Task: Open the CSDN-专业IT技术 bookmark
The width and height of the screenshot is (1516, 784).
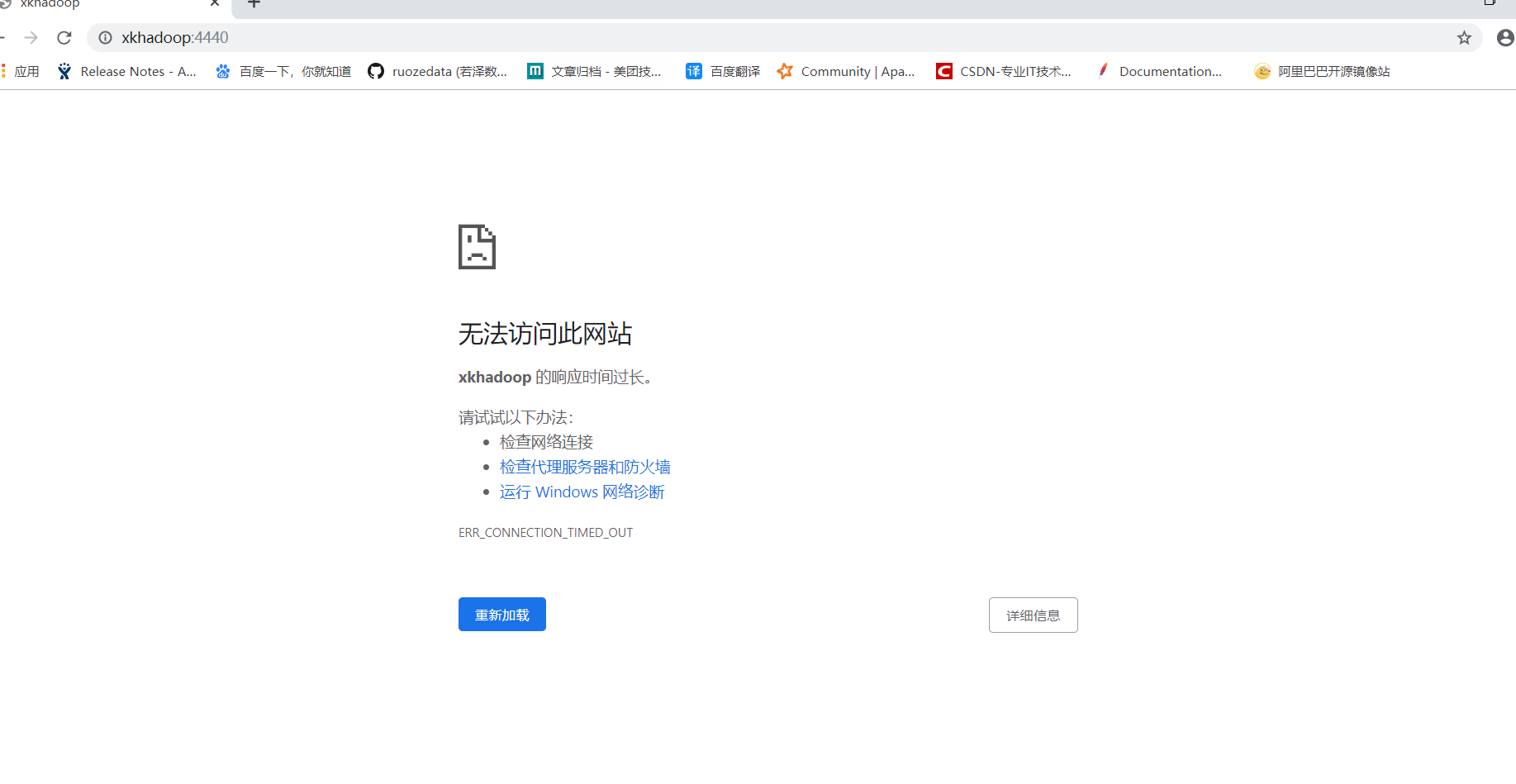Action: pyautogui.click(x=1004, y=71)
